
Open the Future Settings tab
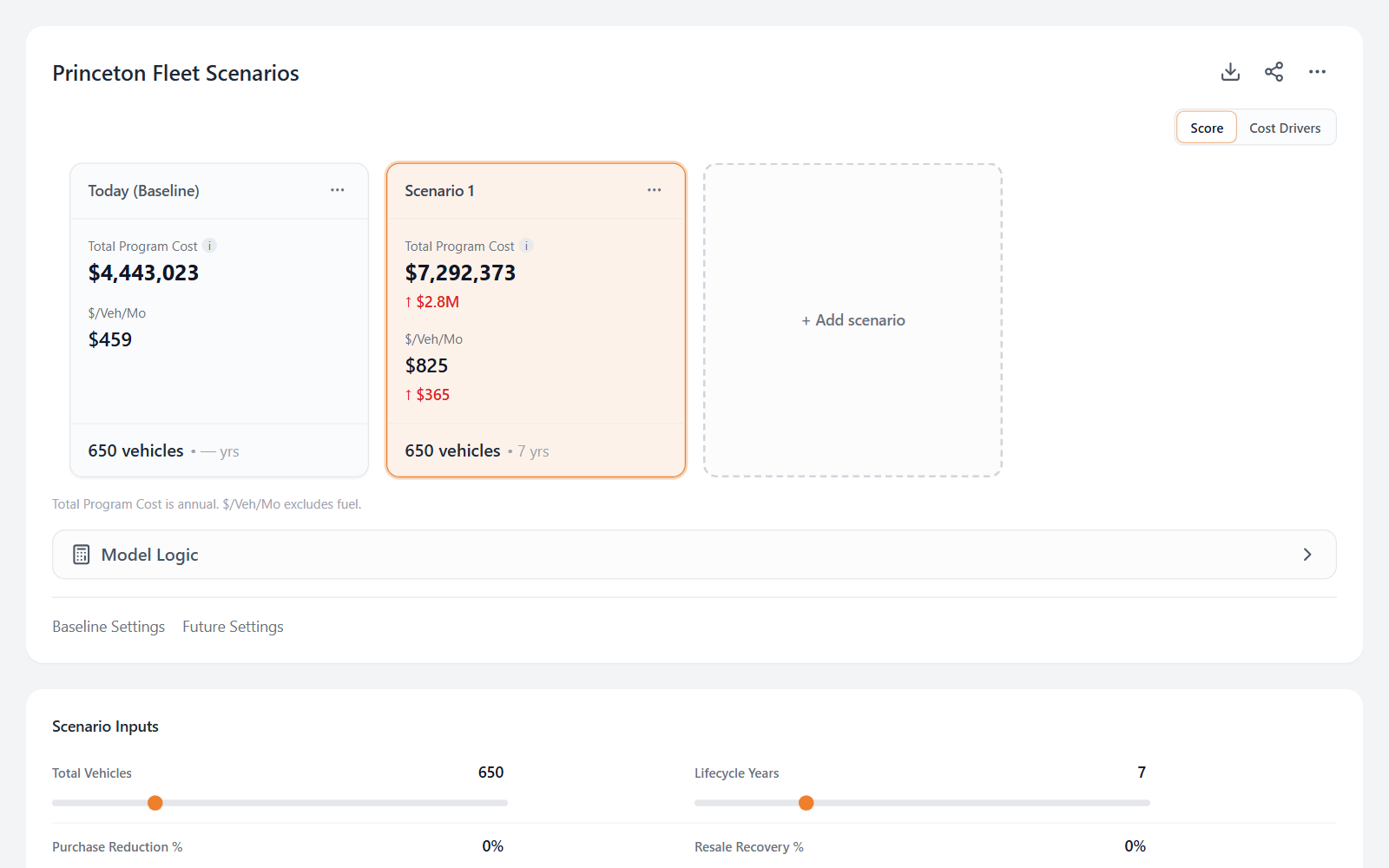tap(233, 627)
